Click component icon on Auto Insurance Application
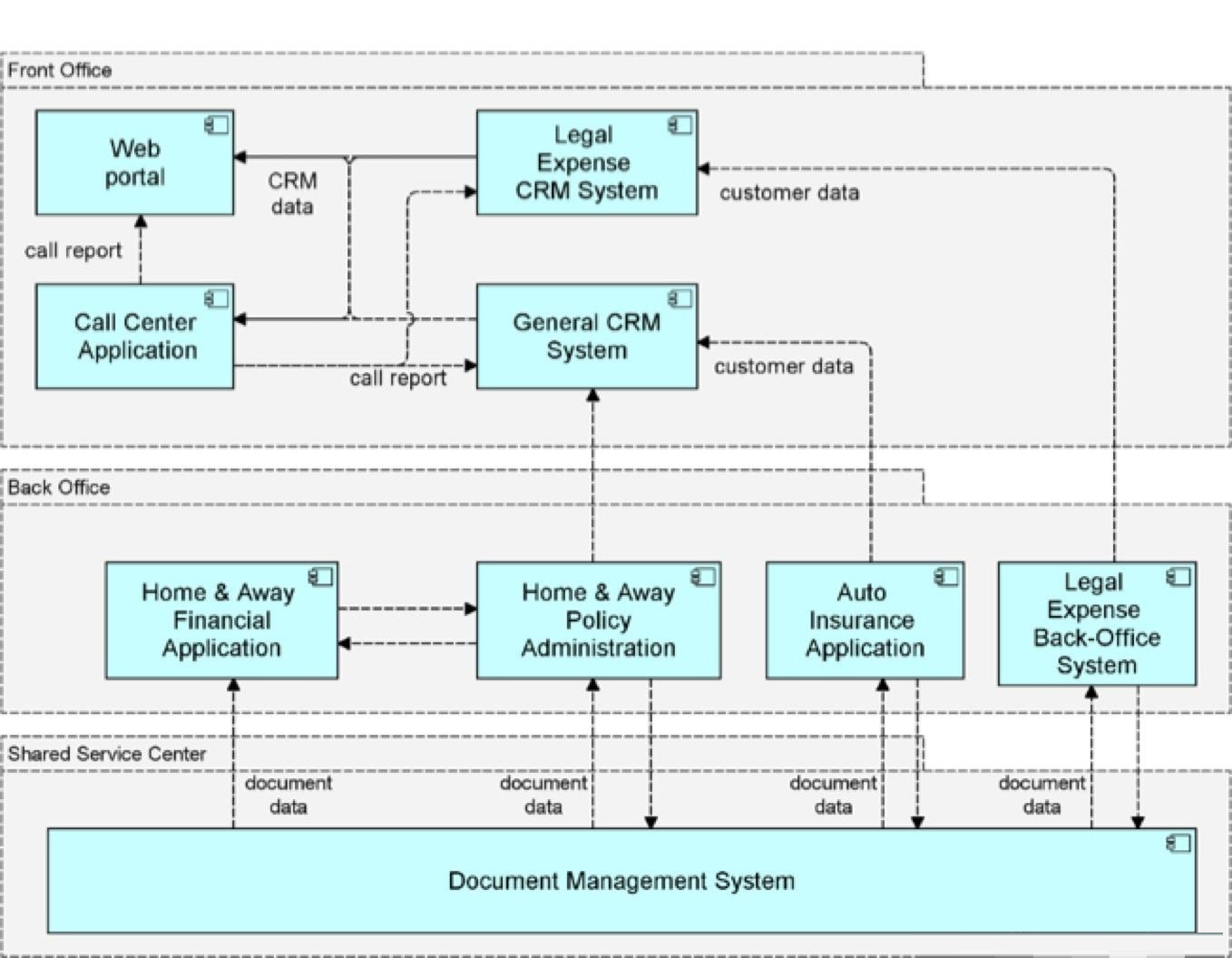Image resolution: width=1232 pixels, height=958 pixels. click(947, 577)
